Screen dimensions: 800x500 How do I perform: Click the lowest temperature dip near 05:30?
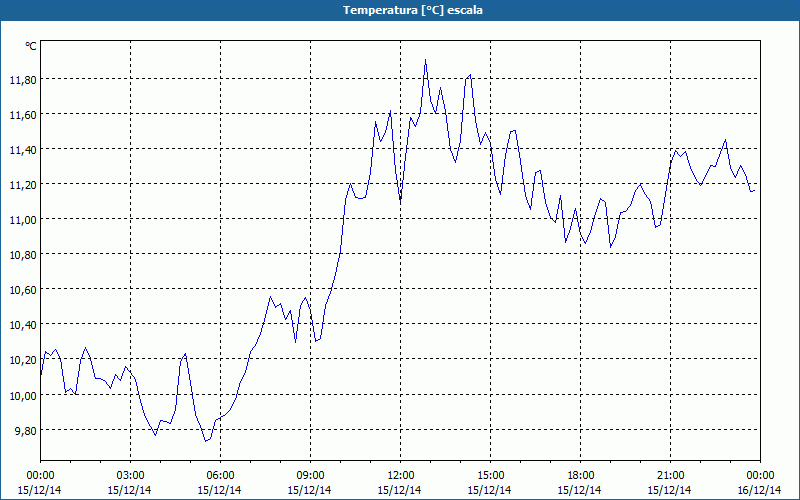tap(206, 441)
